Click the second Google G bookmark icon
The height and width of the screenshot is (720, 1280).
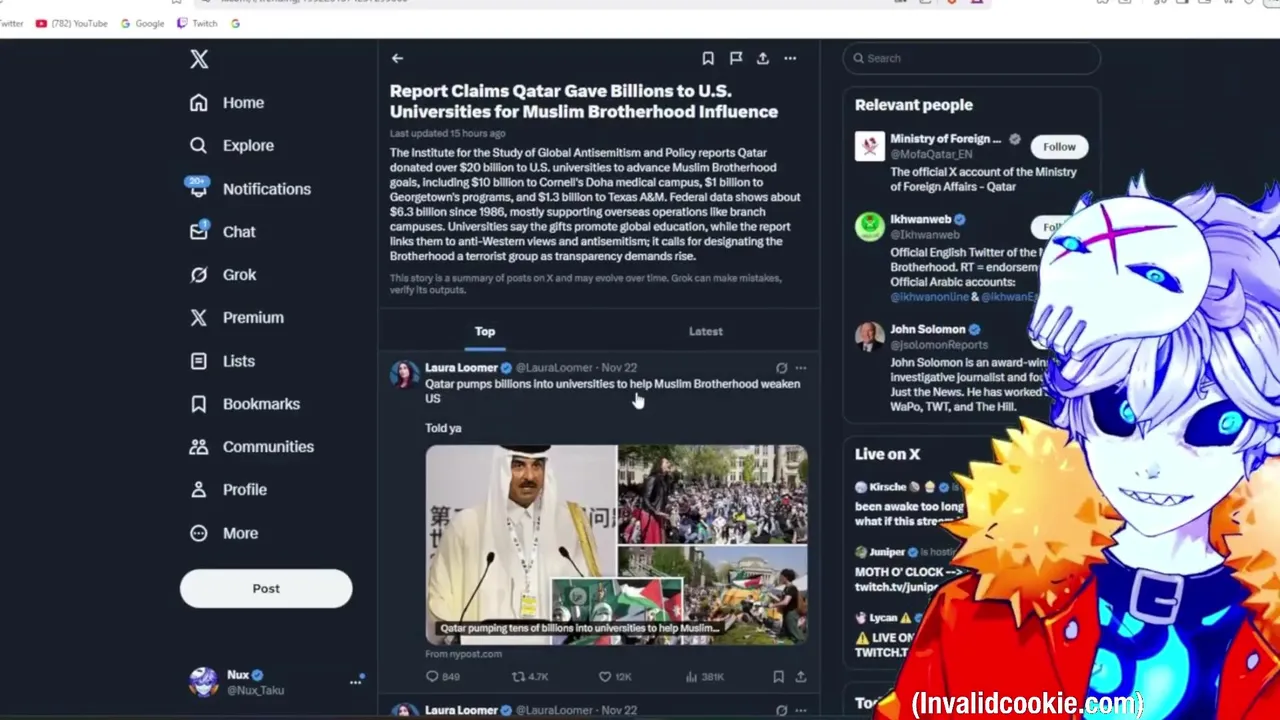pos(235,23)
